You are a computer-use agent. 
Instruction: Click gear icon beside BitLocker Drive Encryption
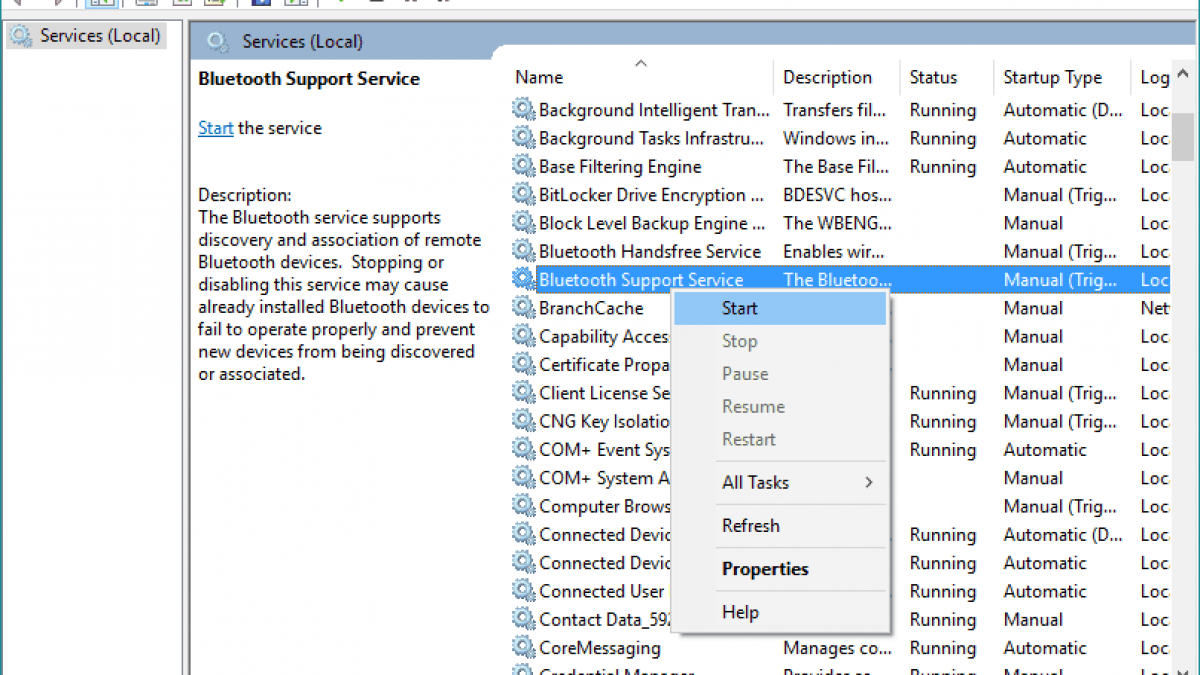pyautogui.click(x=524, y=194)
